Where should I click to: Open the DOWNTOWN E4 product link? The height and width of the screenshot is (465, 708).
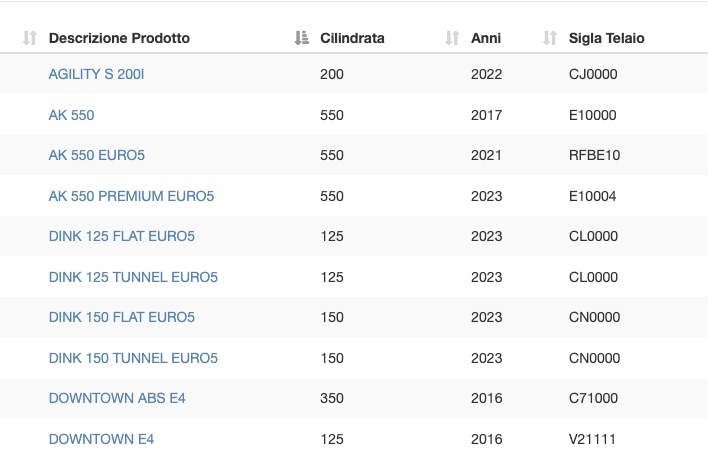[101, 439]
